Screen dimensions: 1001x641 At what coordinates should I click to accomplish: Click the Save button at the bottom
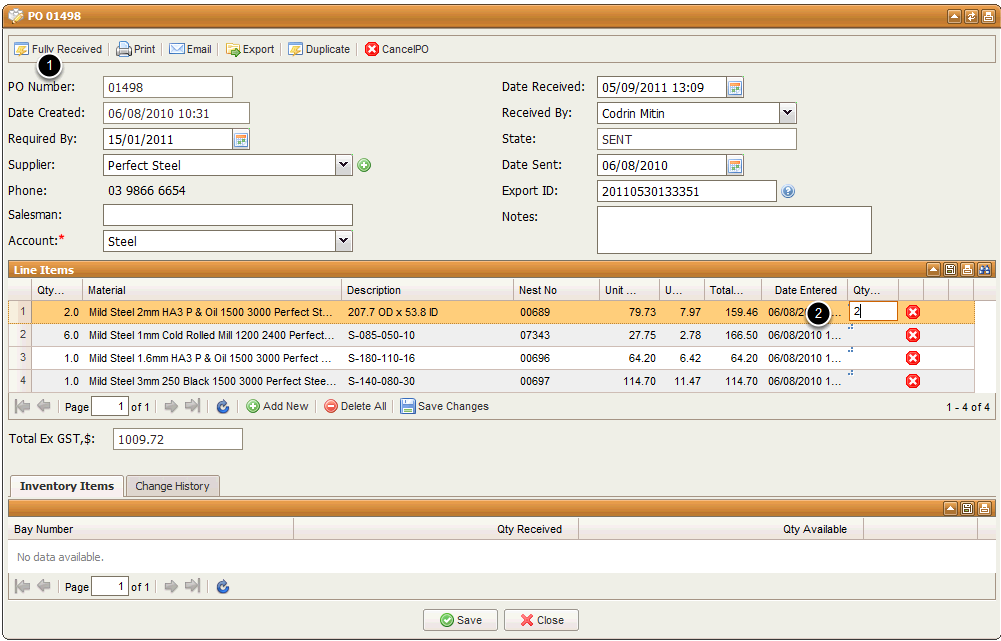coord(460,620)
